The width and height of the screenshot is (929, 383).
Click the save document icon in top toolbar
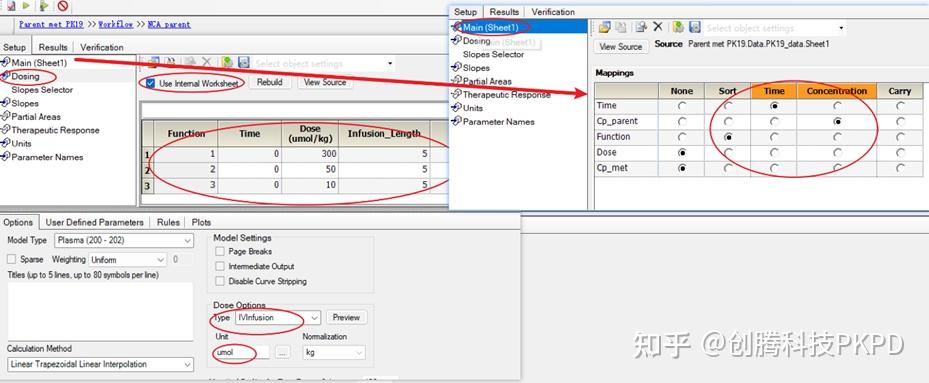tap(11, 6)
